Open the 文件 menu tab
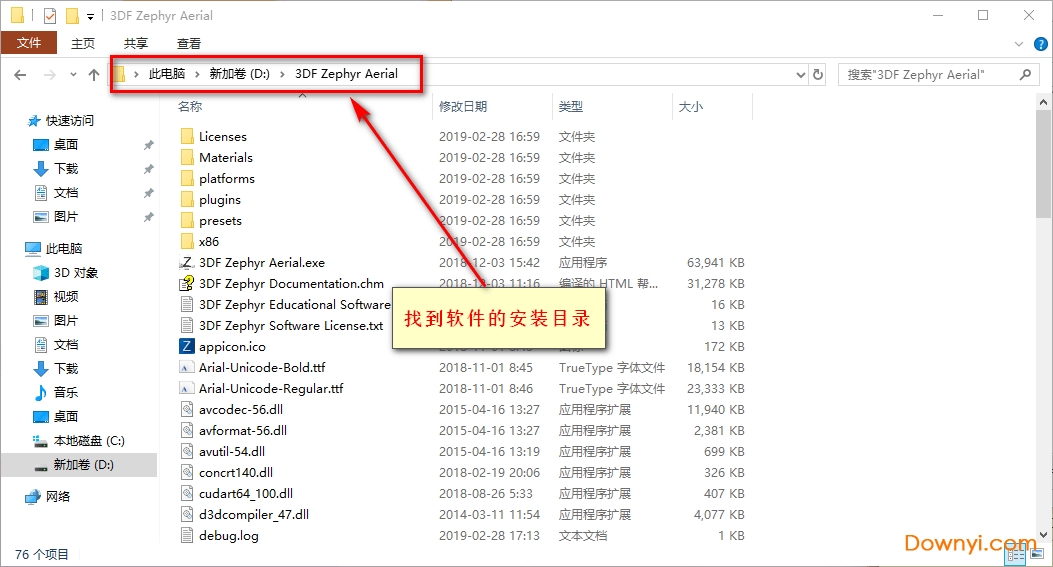Screen dimensions: 1053x567 pos(29,43)
